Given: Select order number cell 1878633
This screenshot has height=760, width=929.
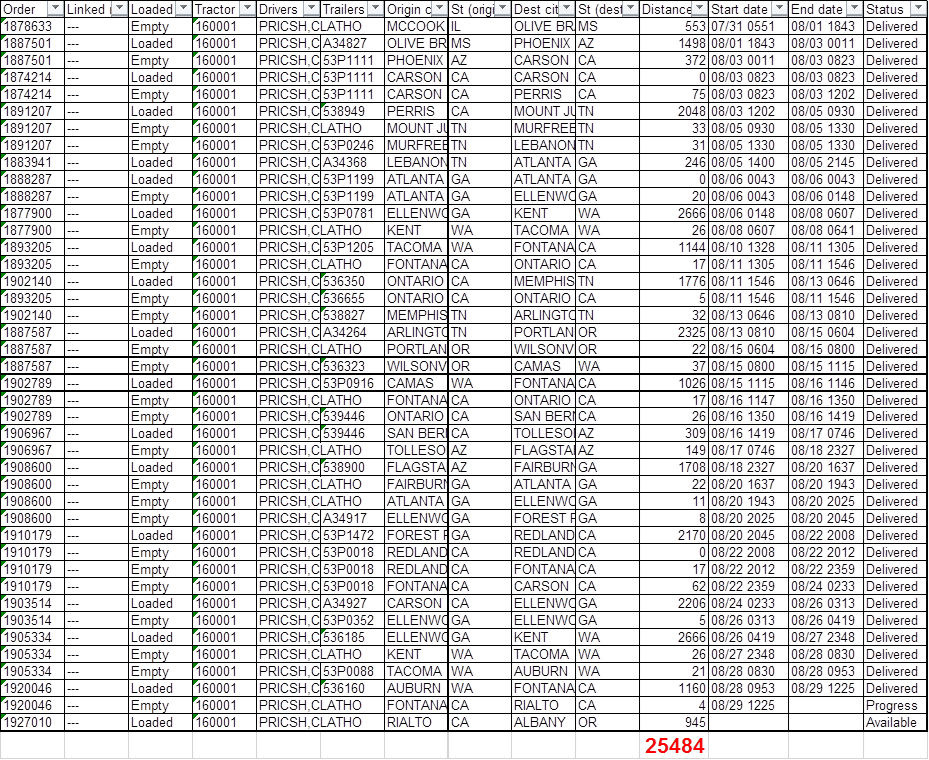Looking at the screenshot, I should click(x=33, y=27).
